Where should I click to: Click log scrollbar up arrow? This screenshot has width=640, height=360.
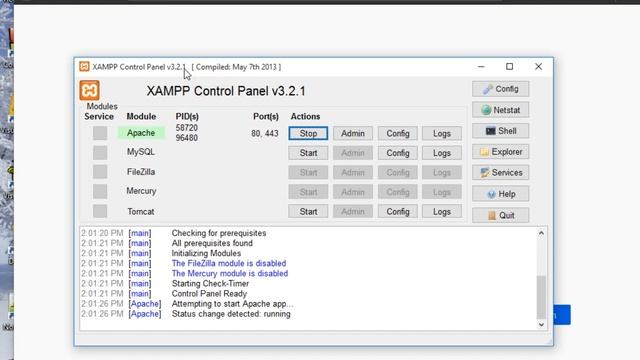(x=541, y=233)
